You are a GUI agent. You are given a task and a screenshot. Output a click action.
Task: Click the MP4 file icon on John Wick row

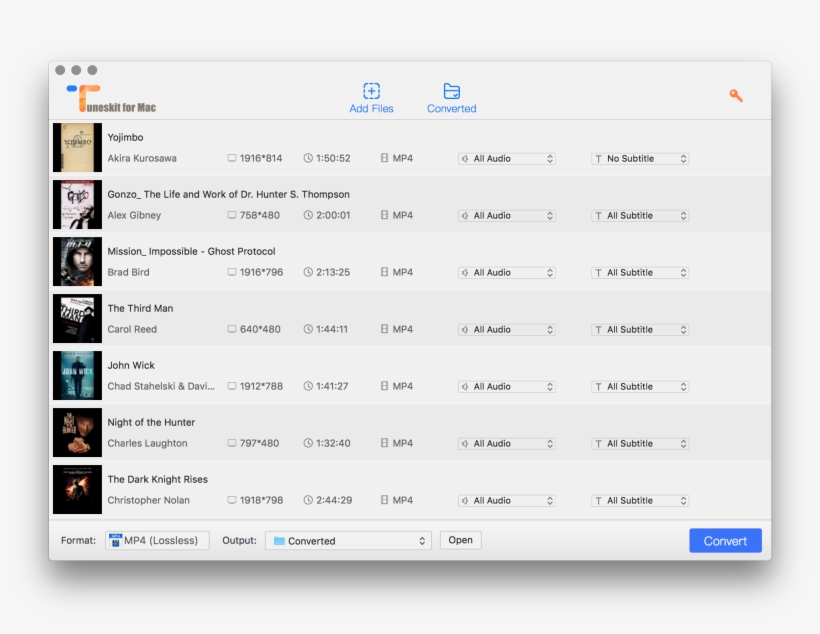click(x=383, y=386)
